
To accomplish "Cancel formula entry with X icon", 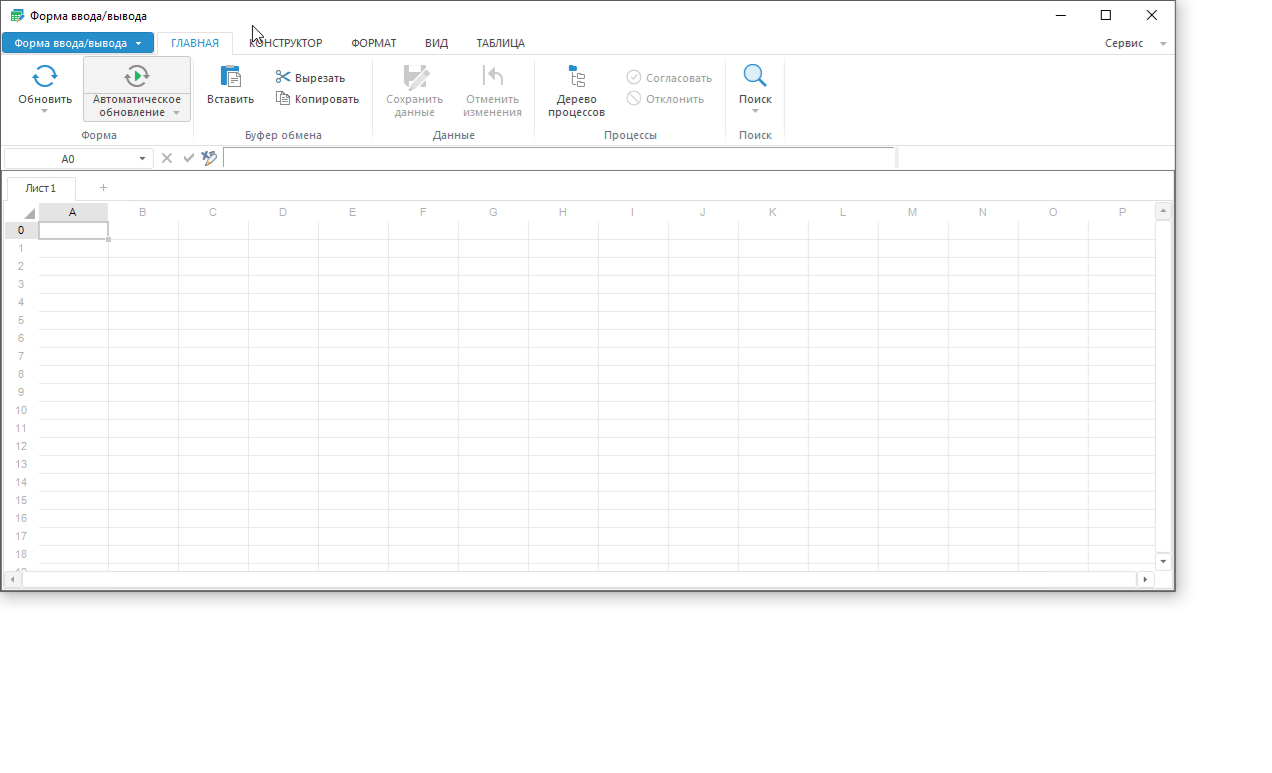I will (x=167, y=158).
